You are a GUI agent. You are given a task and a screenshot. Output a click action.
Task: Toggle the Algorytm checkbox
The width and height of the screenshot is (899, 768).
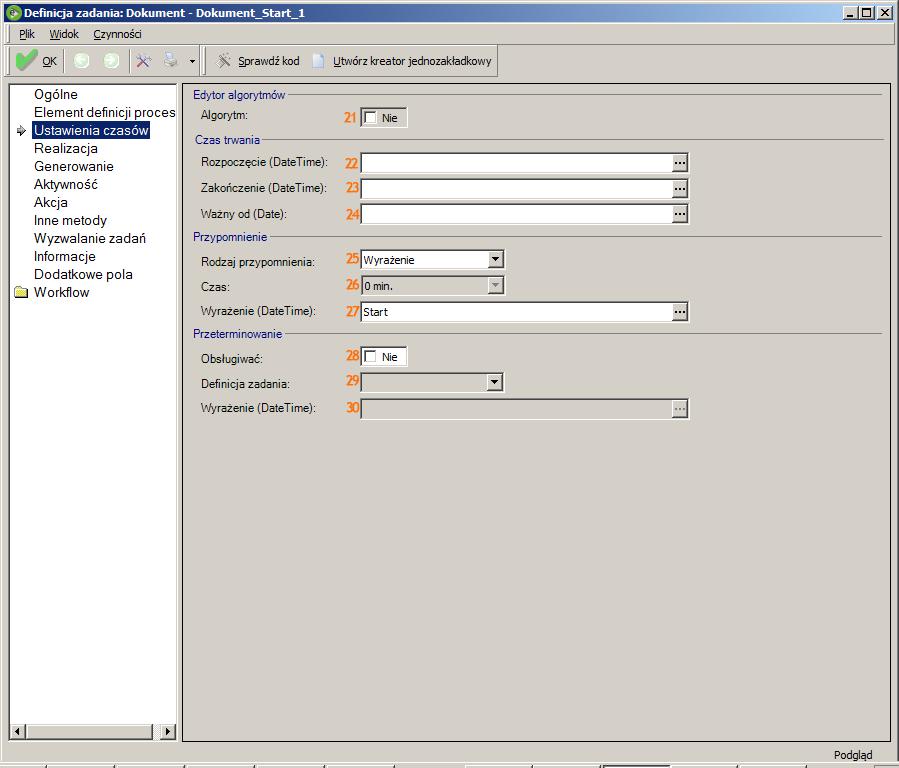[x=370, y=117]
